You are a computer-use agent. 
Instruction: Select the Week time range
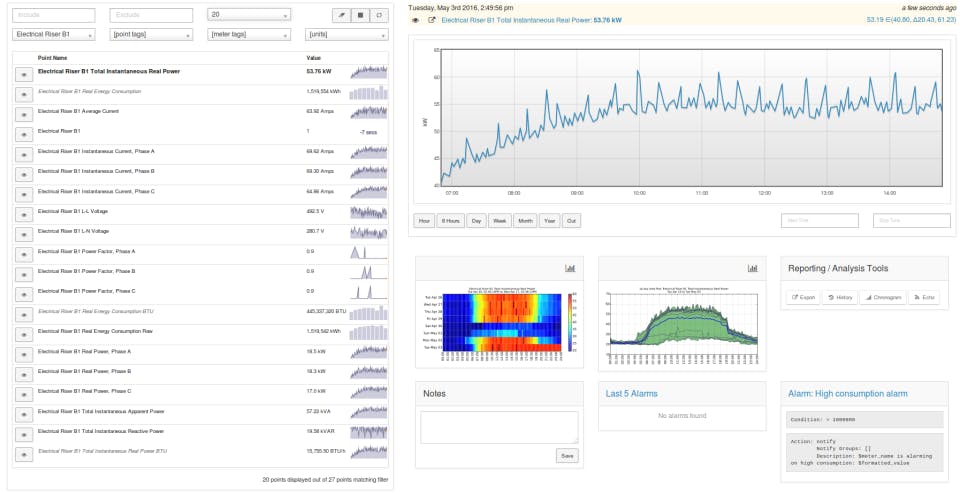(x=499, y=221)
